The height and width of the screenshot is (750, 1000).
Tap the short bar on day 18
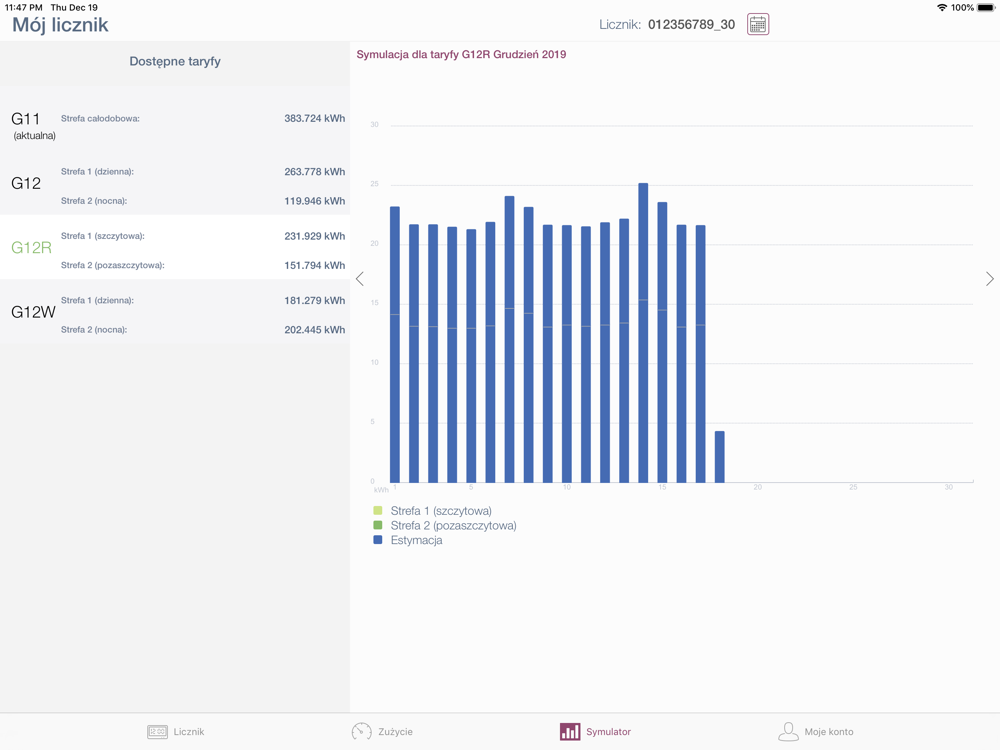click(x=720, y=457)
